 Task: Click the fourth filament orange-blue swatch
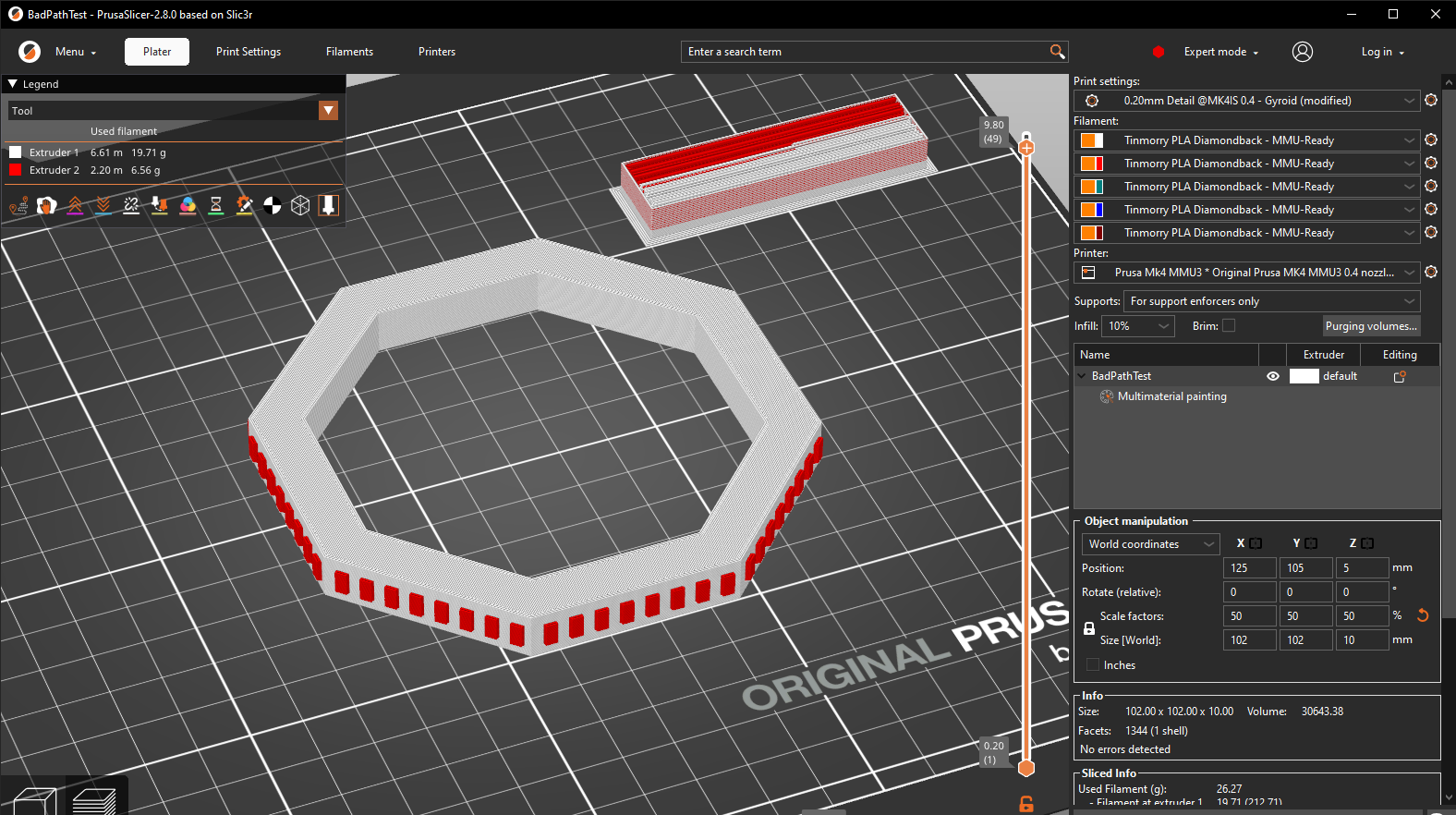[x=1092, y=210]
